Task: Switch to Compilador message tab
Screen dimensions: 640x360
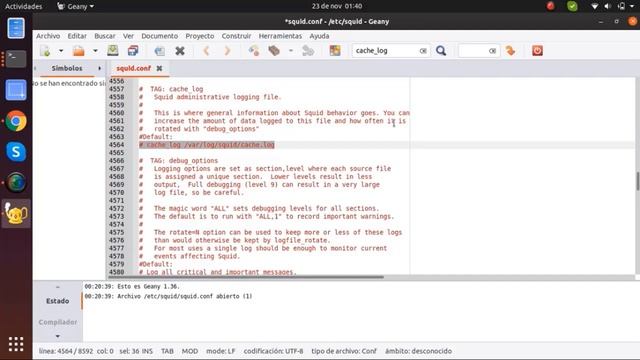Action: pyautogui.click(x=58, y=322)
